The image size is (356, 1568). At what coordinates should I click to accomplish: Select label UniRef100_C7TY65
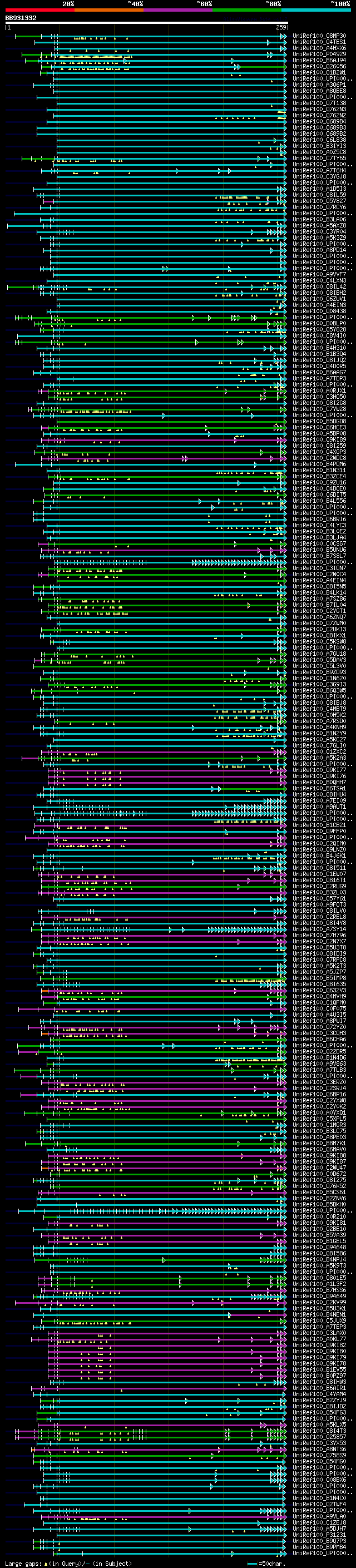click(x=319, y=159)
